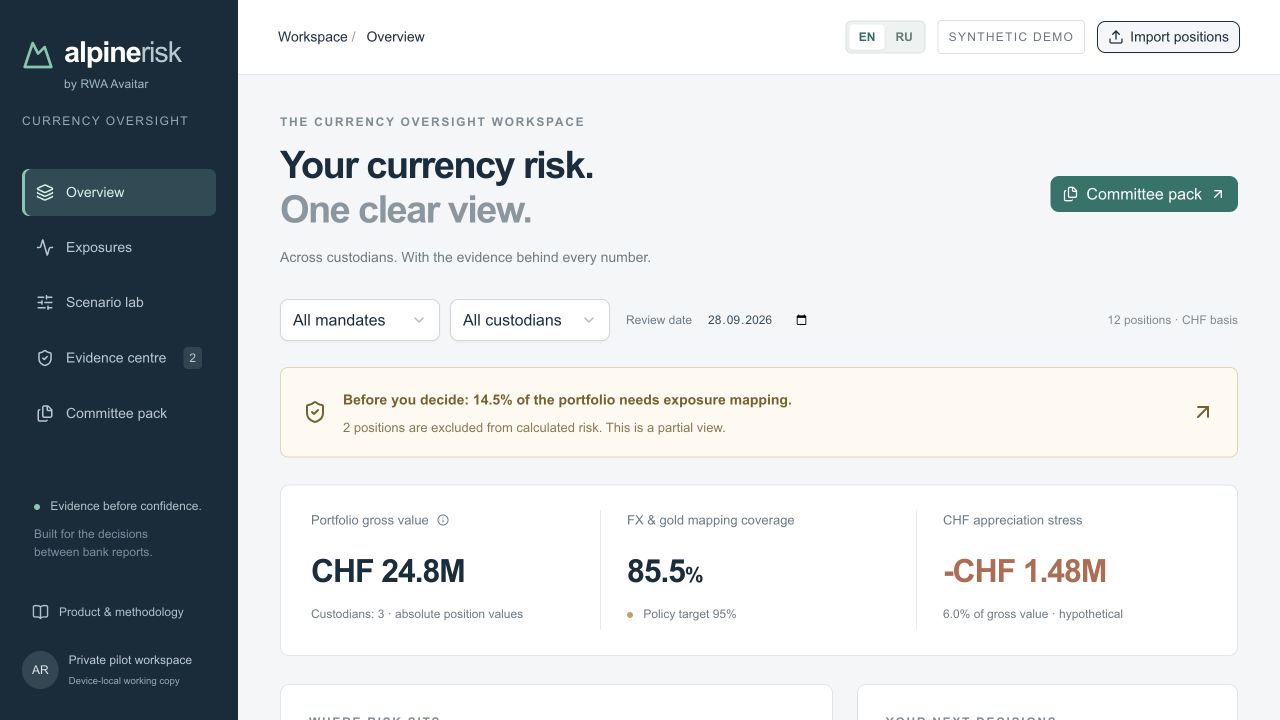Image resolution: width=1280 pixels, height=720 pixels.
Task: Click the Exposures pulse icon
Action: 45,247
